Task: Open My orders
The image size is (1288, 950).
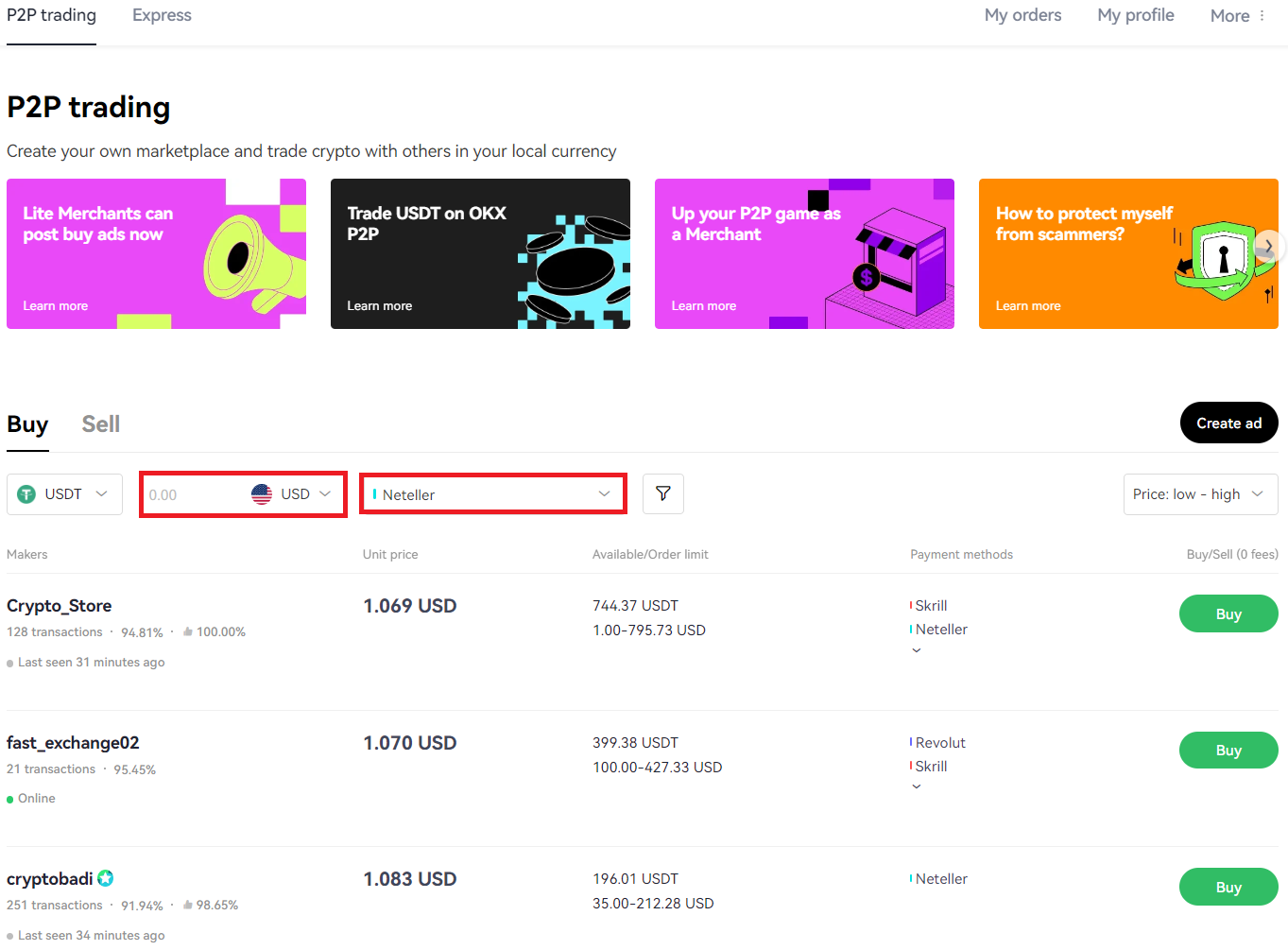Action: pos(1022,15)
